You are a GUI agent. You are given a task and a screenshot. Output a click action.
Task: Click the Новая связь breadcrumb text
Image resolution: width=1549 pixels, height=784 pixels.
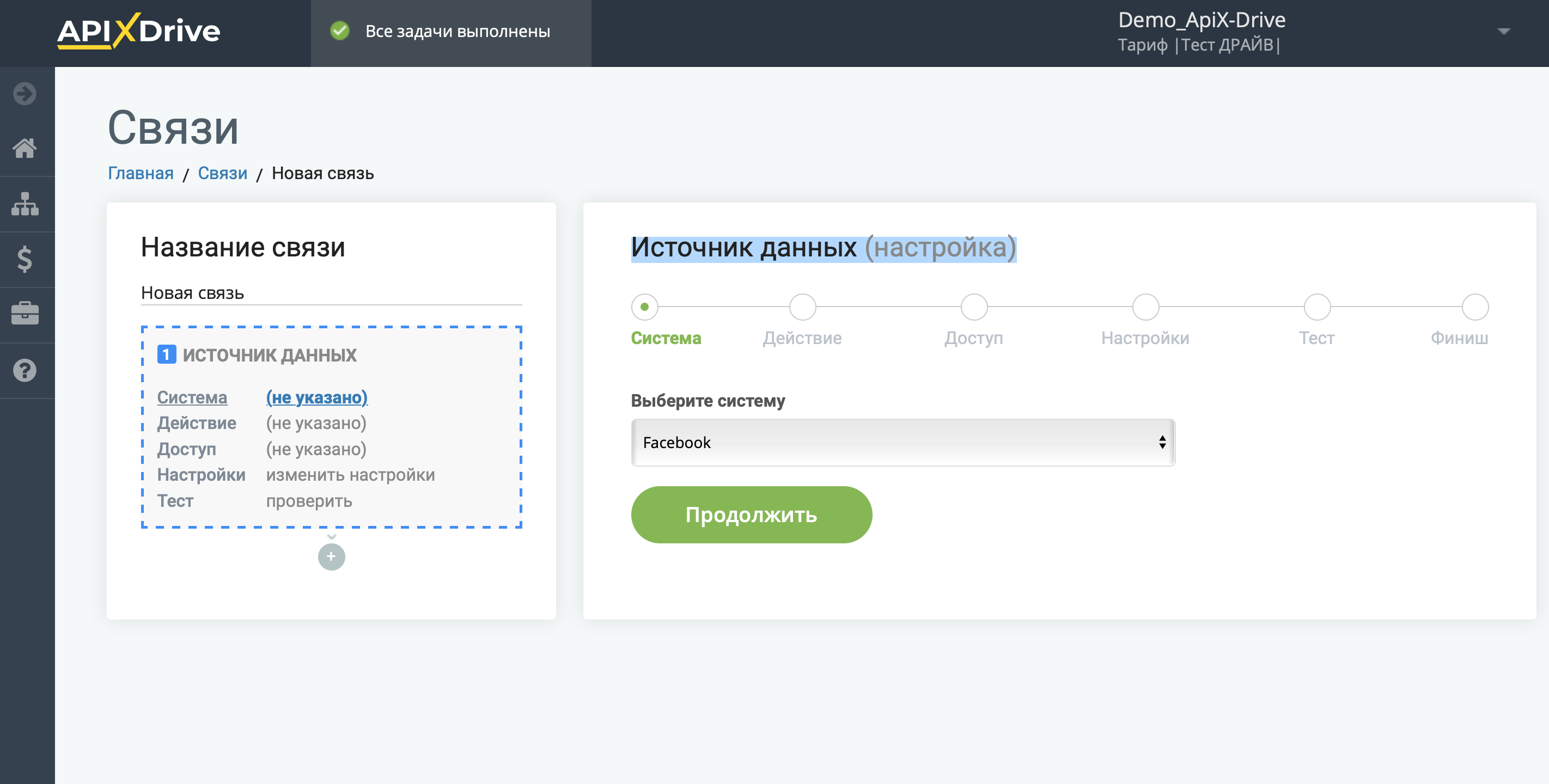(x=322, y=173)
